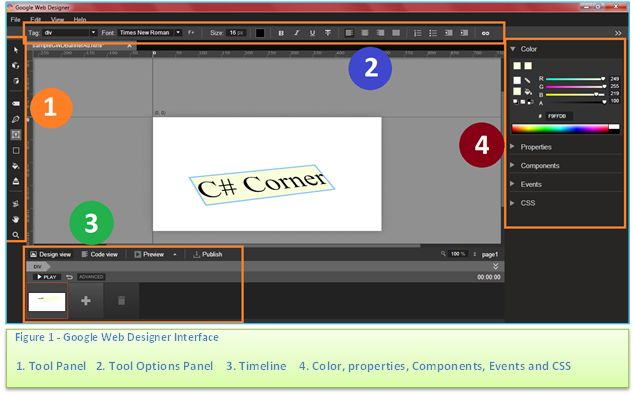Select the Selection arrow tool
Screen dimensions: 633x395
pyautogui.click(x=16, y=50)
